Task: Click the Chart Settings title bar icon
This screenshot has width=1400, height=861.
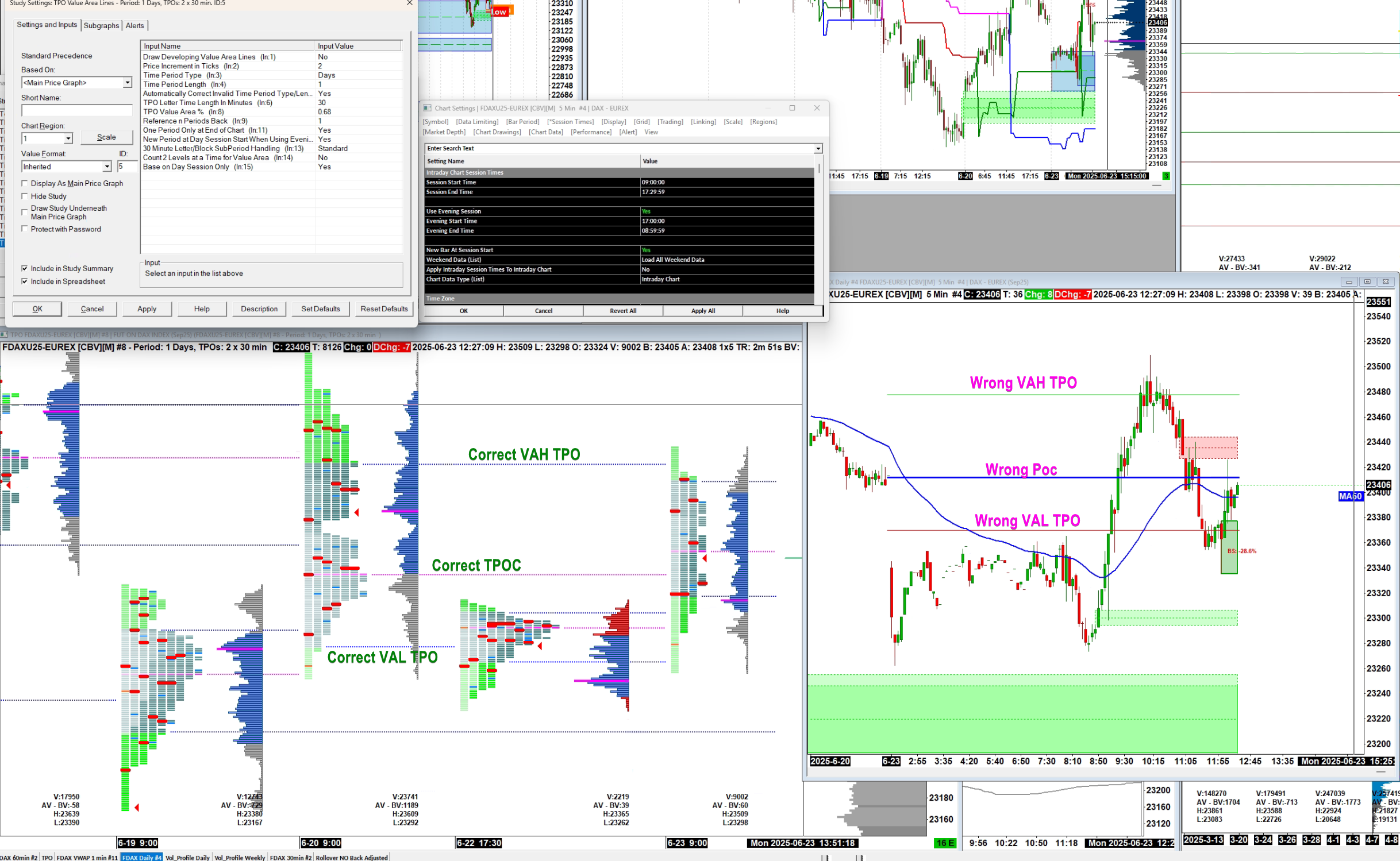Action: (x=427, y=108)
